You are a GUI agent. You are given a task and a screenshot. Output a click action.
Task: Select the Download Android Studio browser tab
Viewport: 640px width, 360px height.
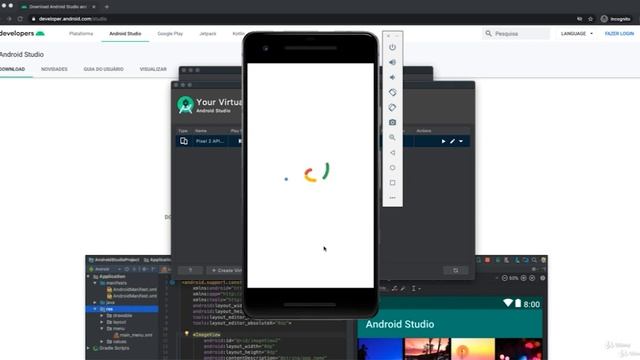point(57,7)
